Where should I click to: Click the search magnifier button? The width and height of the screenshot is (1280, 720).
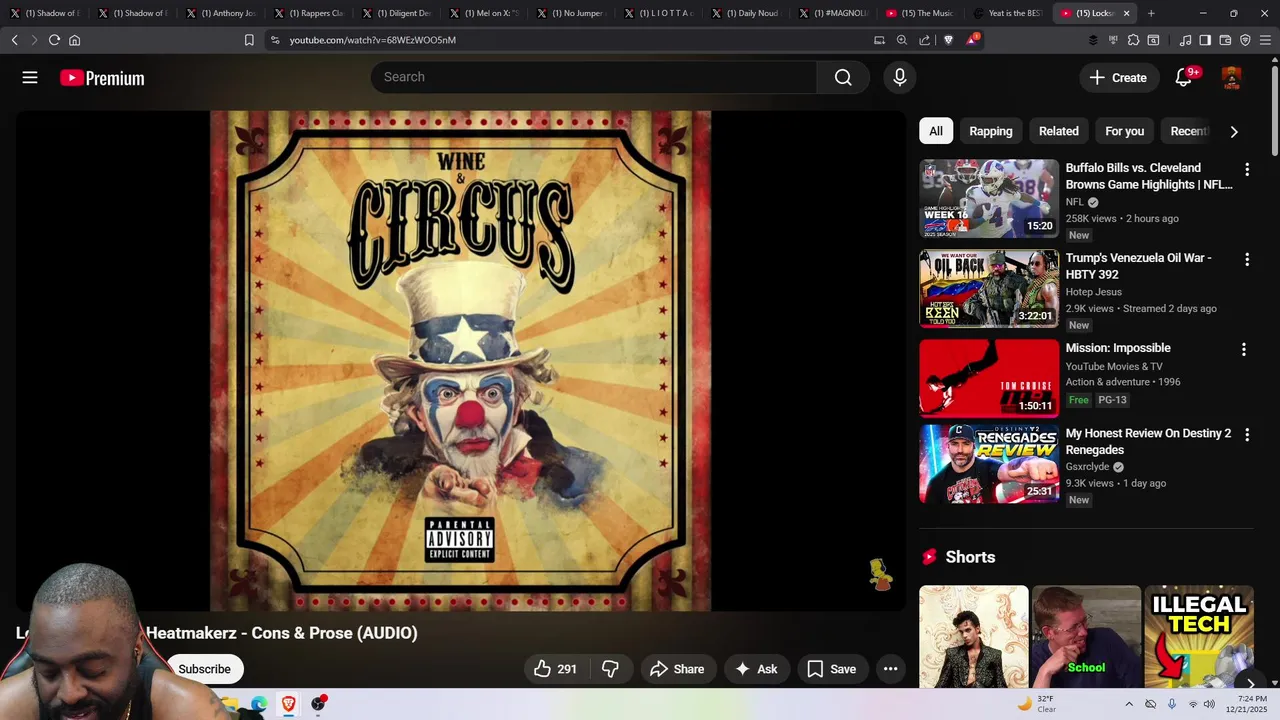(x=843, y=77)
